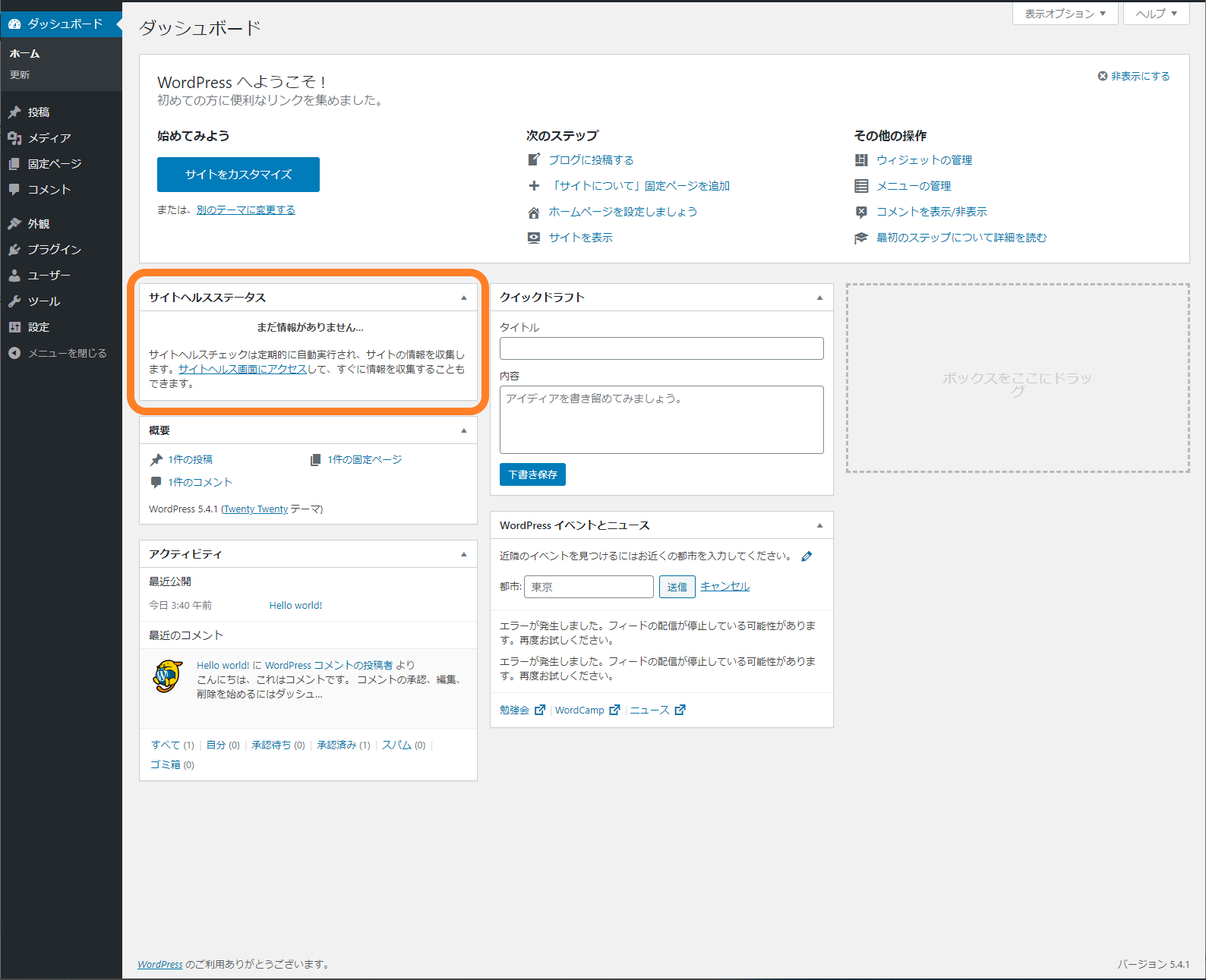Open the Hello world! post link
This screenshot has height=980, width=1206.
[295, 606]
